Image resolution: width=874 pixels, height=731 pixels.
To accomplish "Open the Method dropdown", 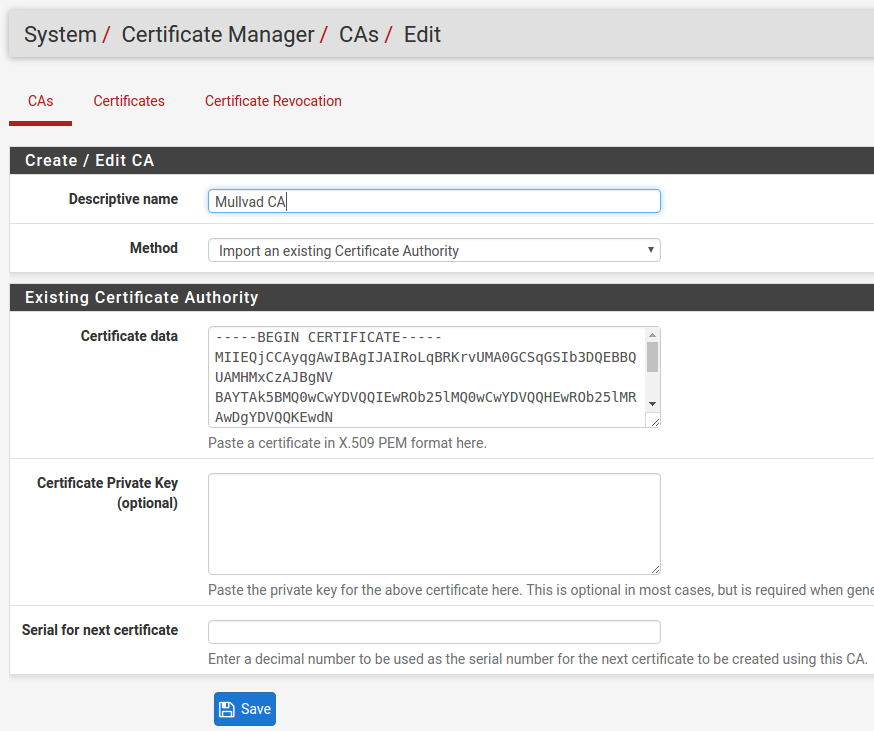I will coord(434,250).
